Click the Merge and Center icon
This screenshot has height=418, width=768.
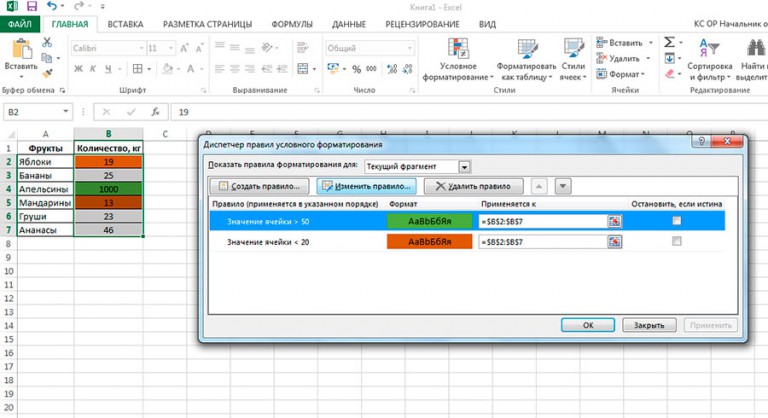(x=303, y=69)
